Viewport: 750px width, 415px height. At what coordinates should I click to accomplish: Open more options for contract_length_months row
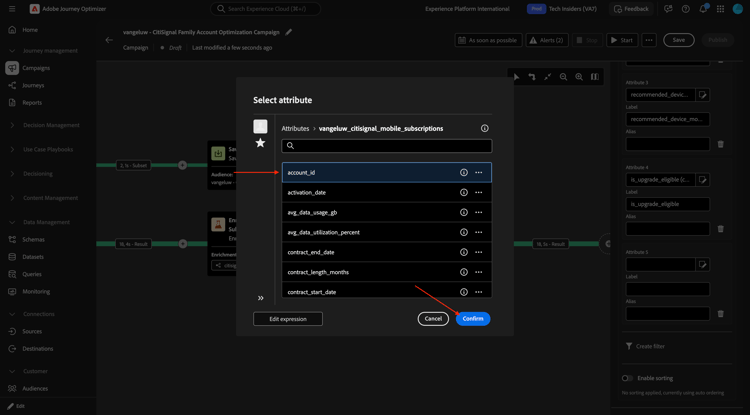(x=478, y=272)
